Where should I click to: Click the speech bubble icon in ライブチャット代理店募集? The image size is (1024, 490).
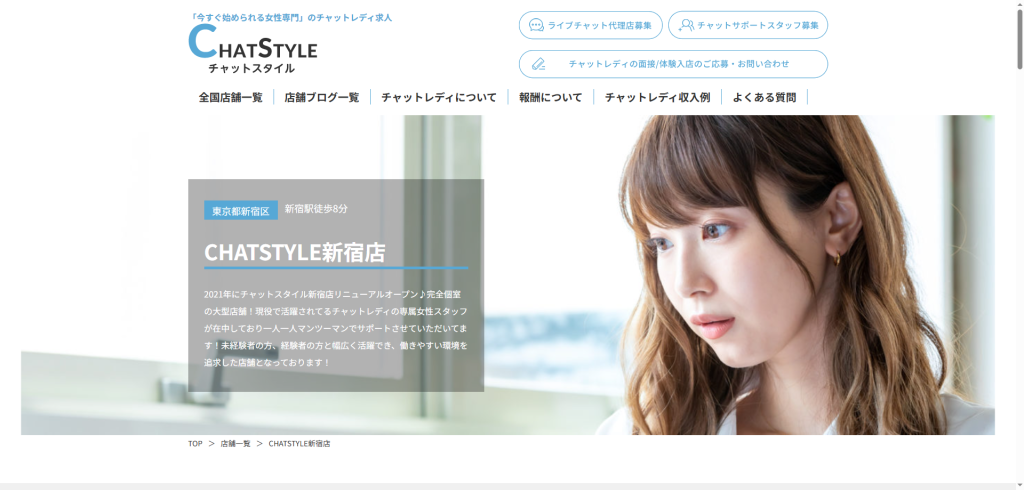pyautogui.click(x=536, y=25)
